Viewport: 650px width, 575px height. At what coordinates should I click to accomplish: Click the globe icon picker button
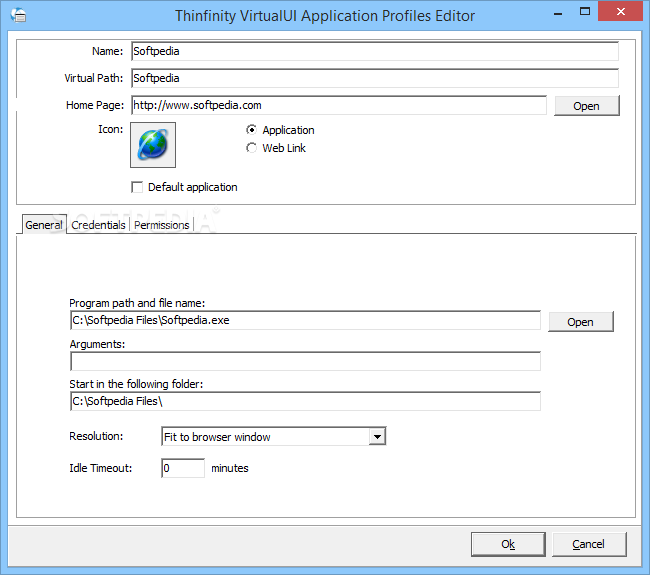[x=153, y=145]
